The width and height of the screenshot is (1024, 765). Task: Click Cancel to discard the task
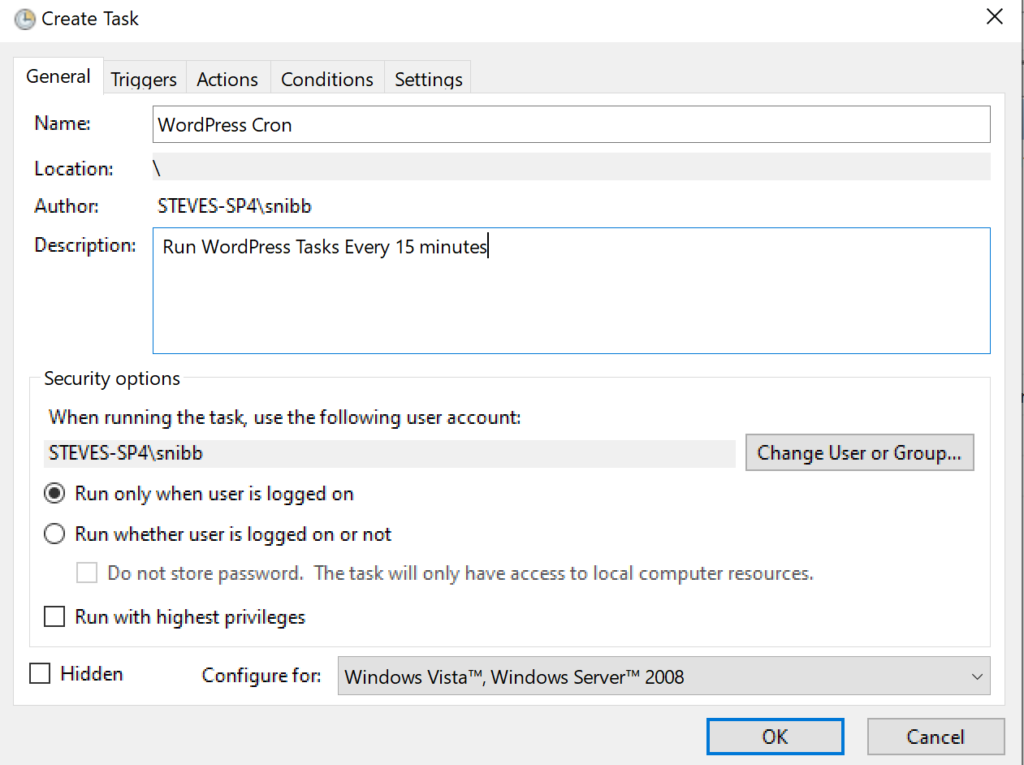[935, 737]
